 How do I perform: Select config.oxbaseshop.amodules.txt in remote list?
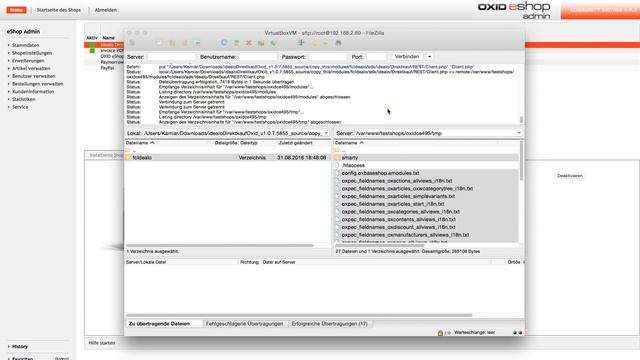[x=380, y=173]
